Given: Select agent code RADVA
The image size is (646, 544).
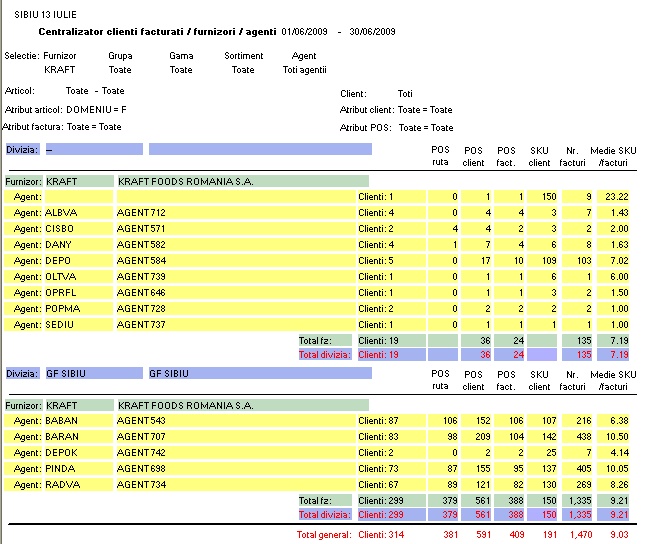Looking at the screenshot, I should pyautogui.click(x=78, y=485).
